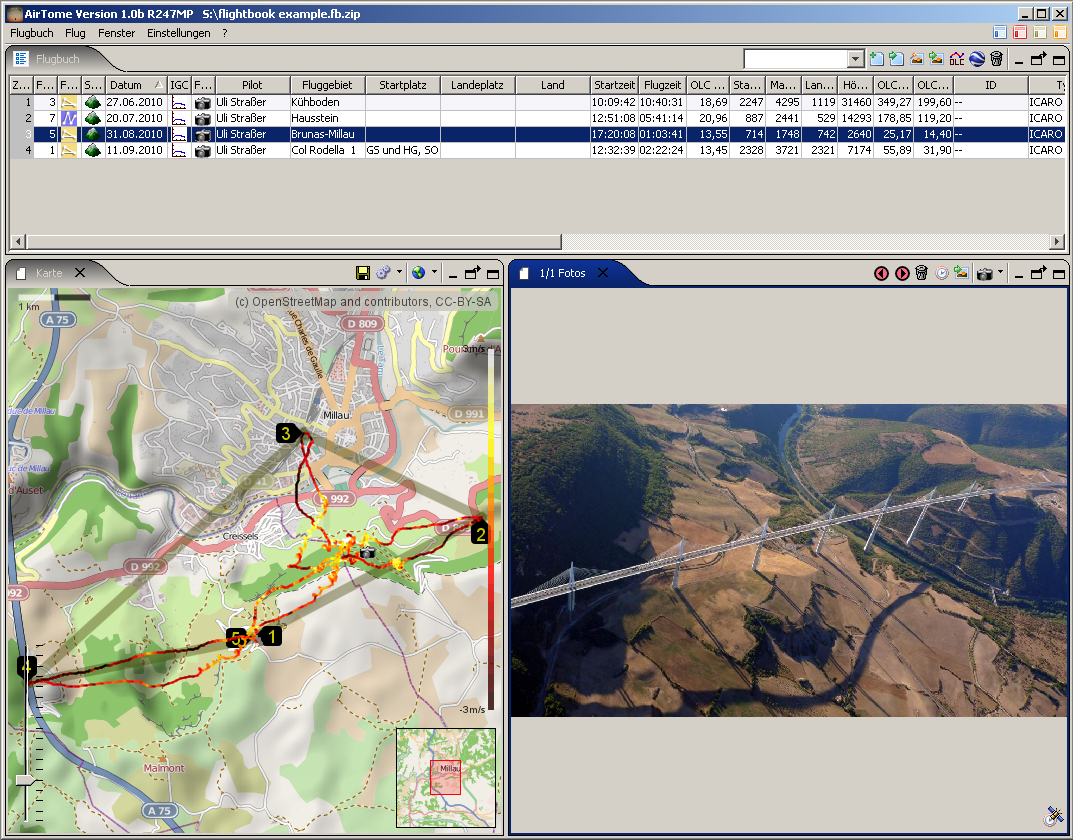This screenshot has height=840, width=1073.
Task: Select the Hausstein flight cell
Action: point(327,118)
